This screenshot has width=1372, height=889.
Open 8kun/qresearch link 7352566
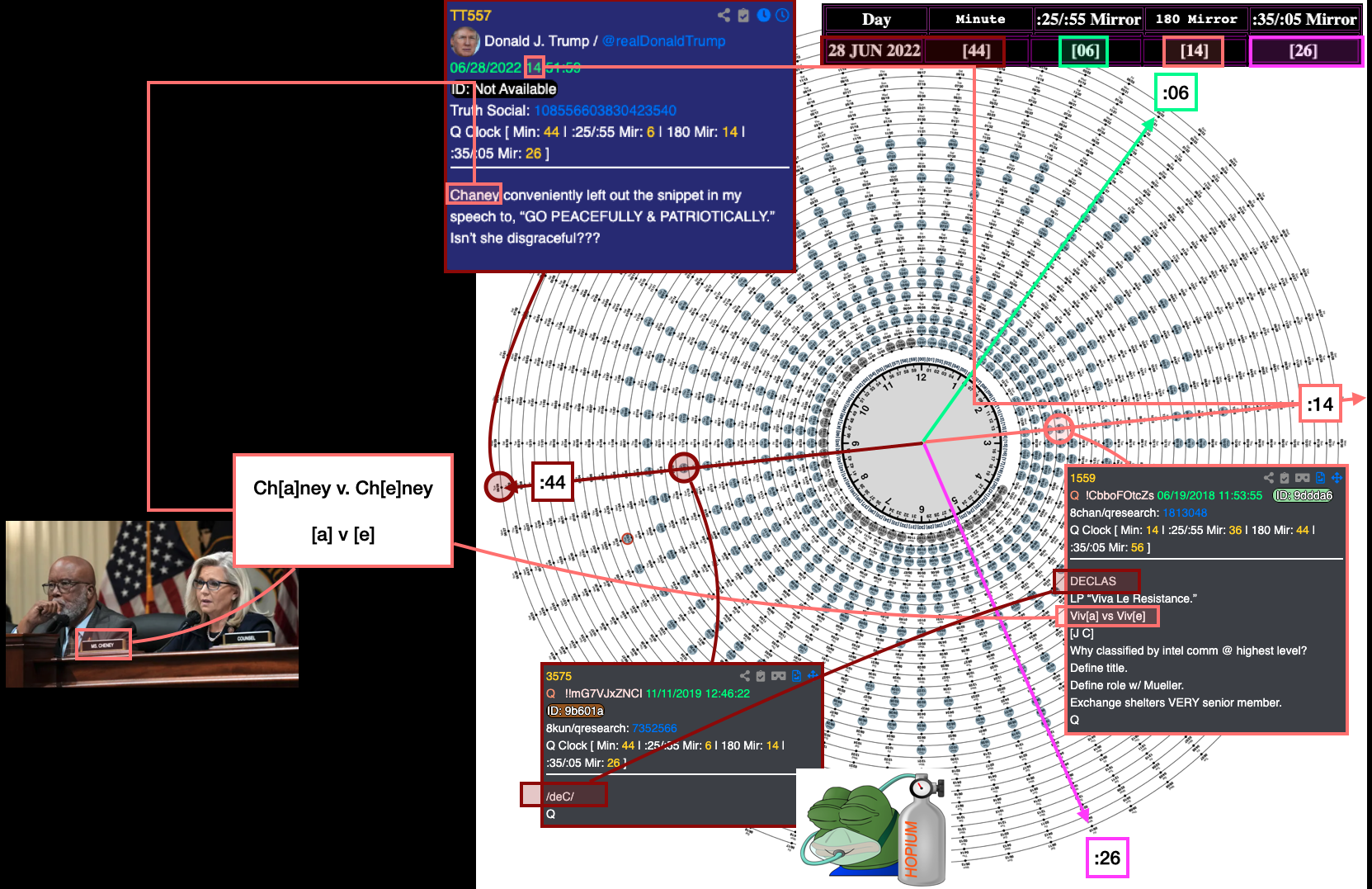click(654, 728)
